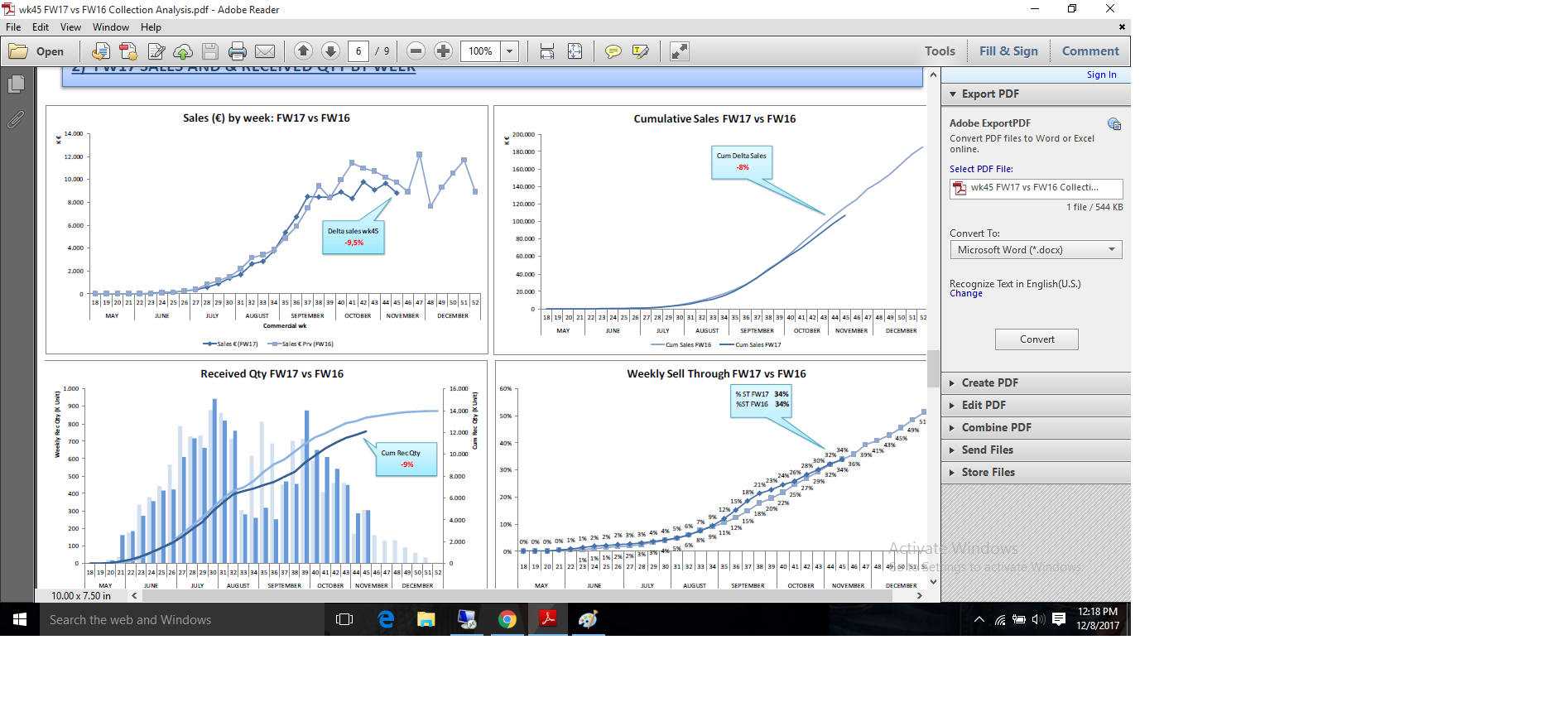Click the 100% zoom value field
This screenshot has height=707, width=1568.
tap(481, 51)
